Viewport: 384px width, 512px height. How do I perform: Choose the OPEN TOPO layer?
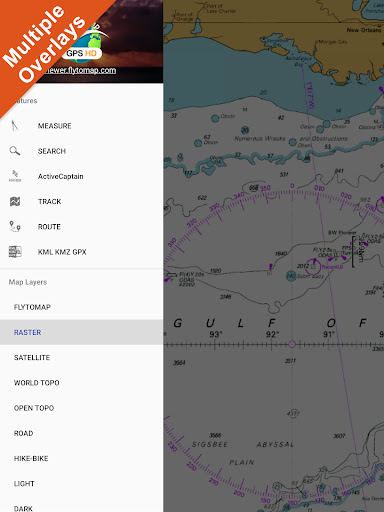pos(81,408)
